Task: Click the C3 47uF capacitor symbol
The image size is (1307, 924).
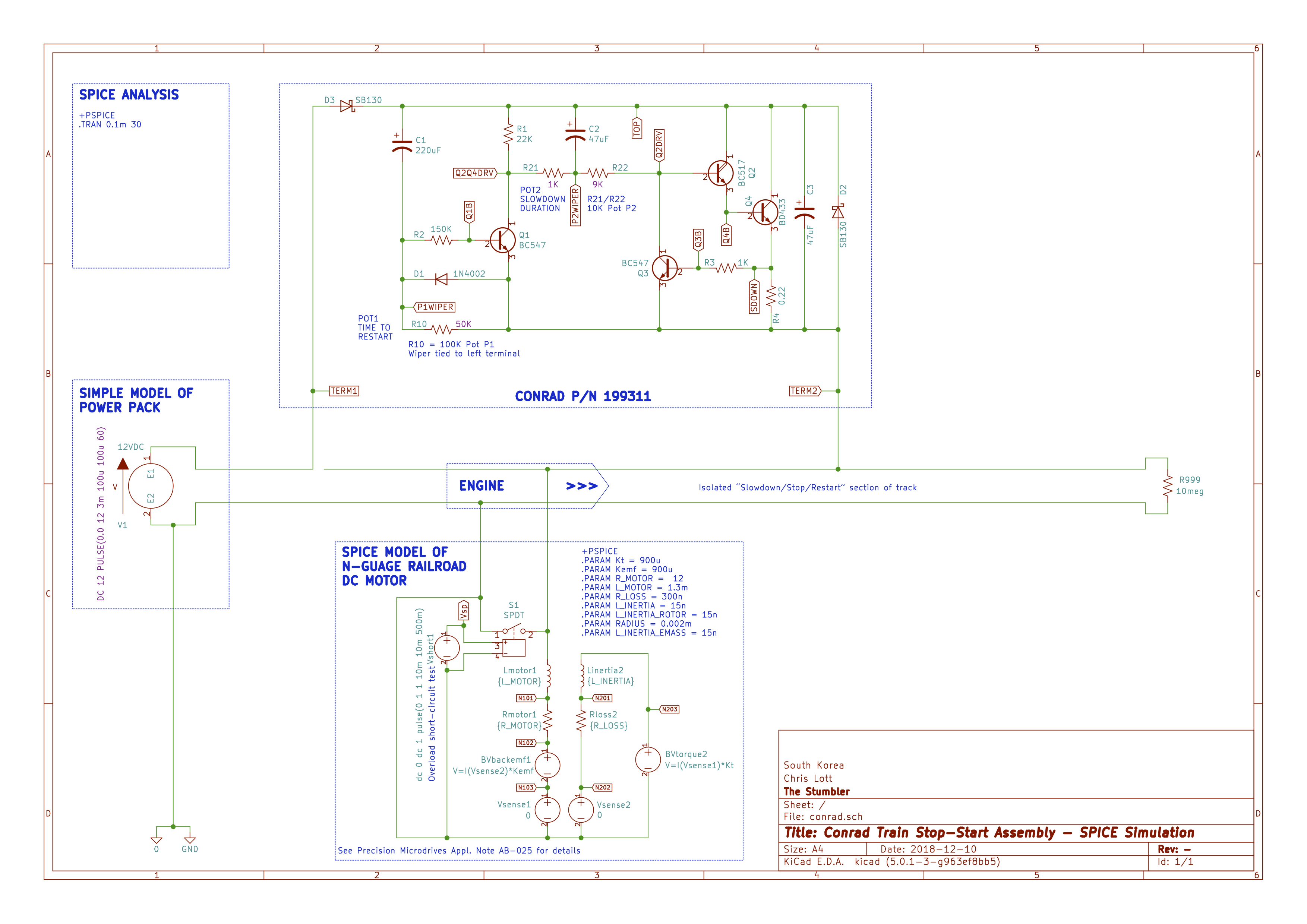Action: pyautogui.click(x=804, y=212)
